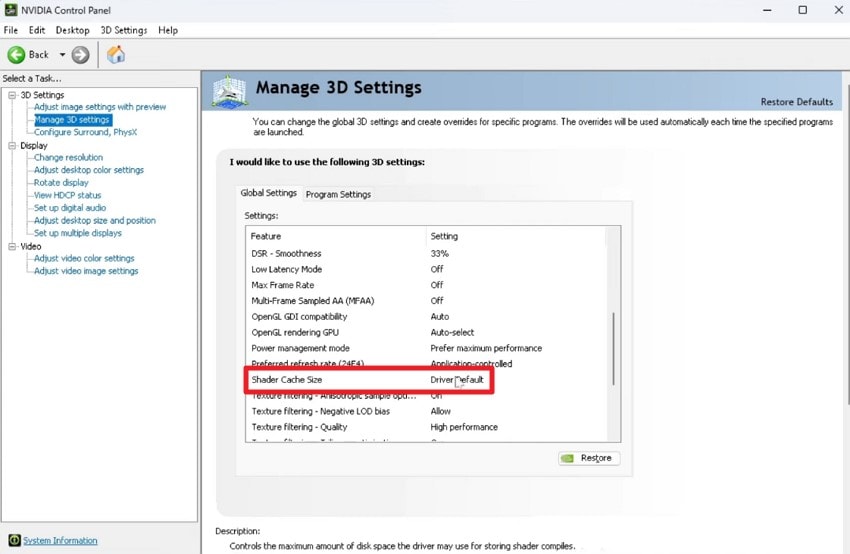Click the Restore Defaults link
The height and width of the screenshot is (554, 850).
click(796, 102)
